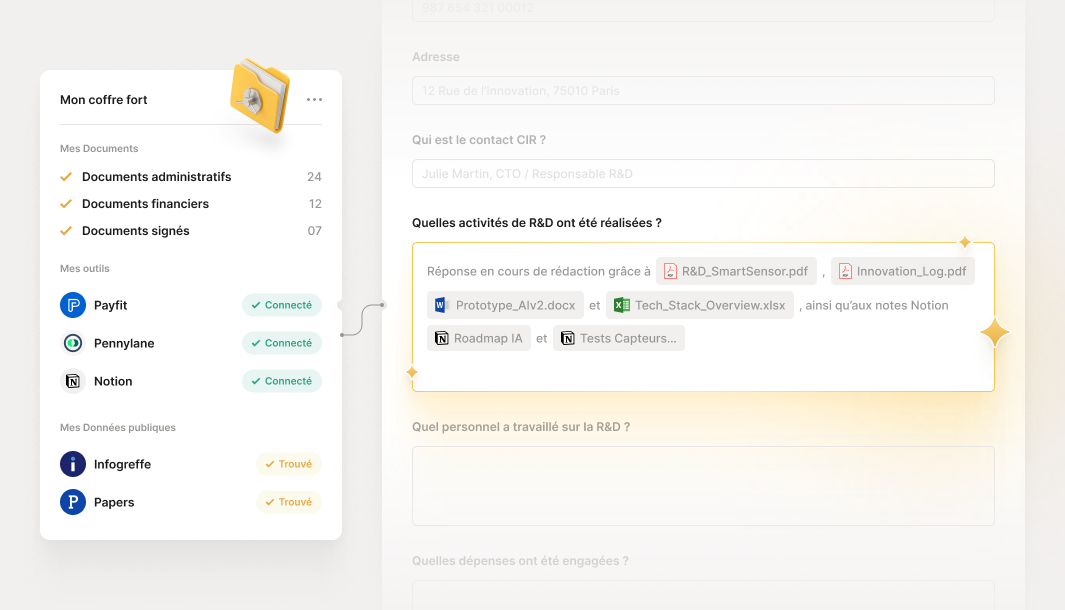Open the Tests Capteurs Notion note chip
Viewport: 1065px width, 610px height.
(619, 338)
